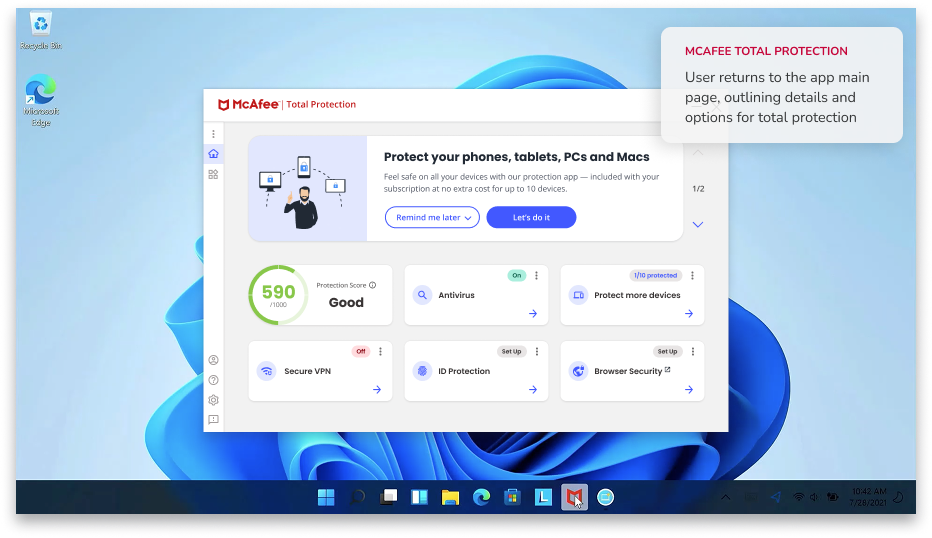Click the McAfee logo in the header

[248, 105]
